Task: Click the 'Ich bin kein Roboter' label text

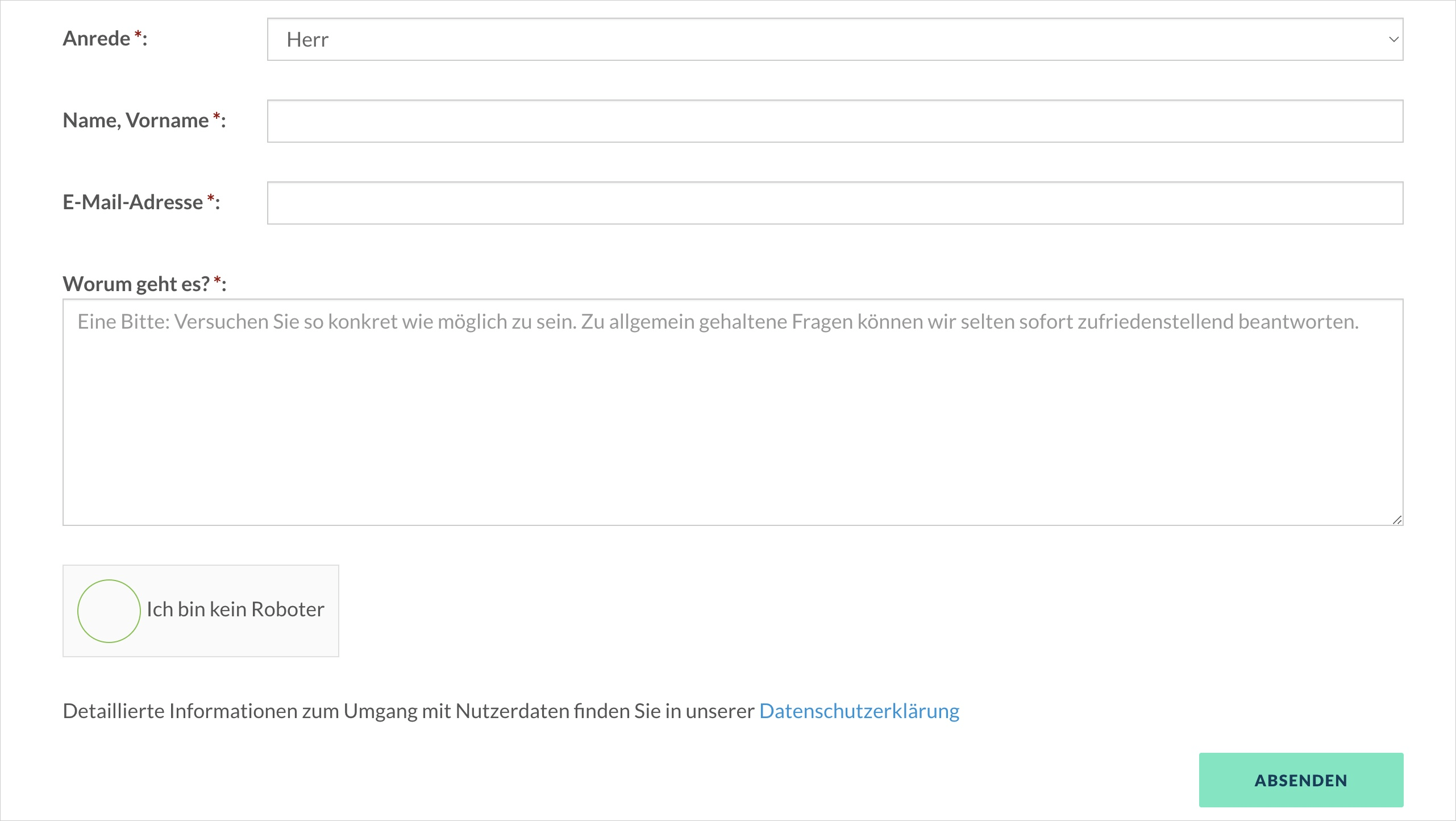Action: 235,609
